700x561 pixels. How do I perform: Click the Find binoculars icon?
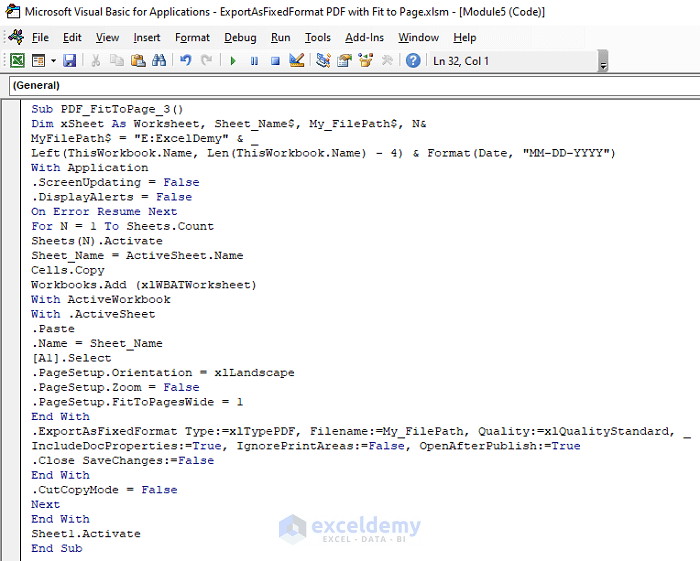(x=159, y=60)
